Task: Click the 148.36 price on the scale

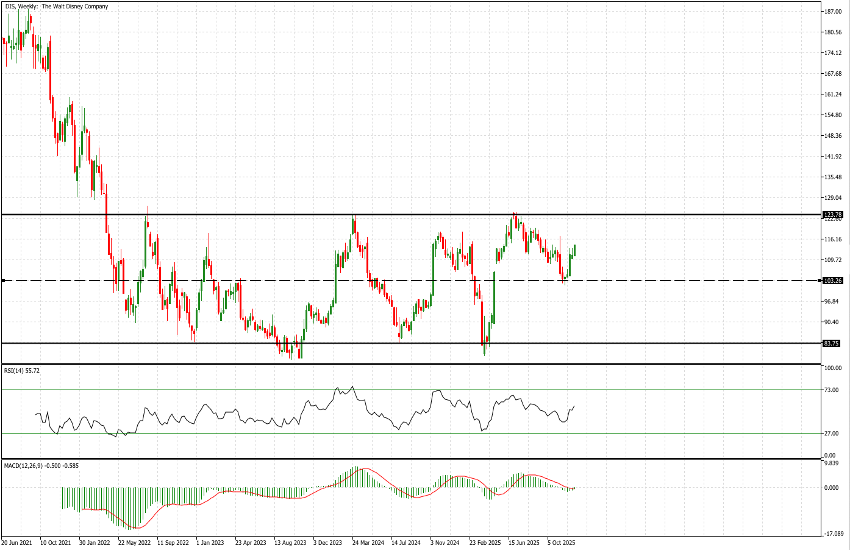Action: pyautogui.click(x=832, y=136)
